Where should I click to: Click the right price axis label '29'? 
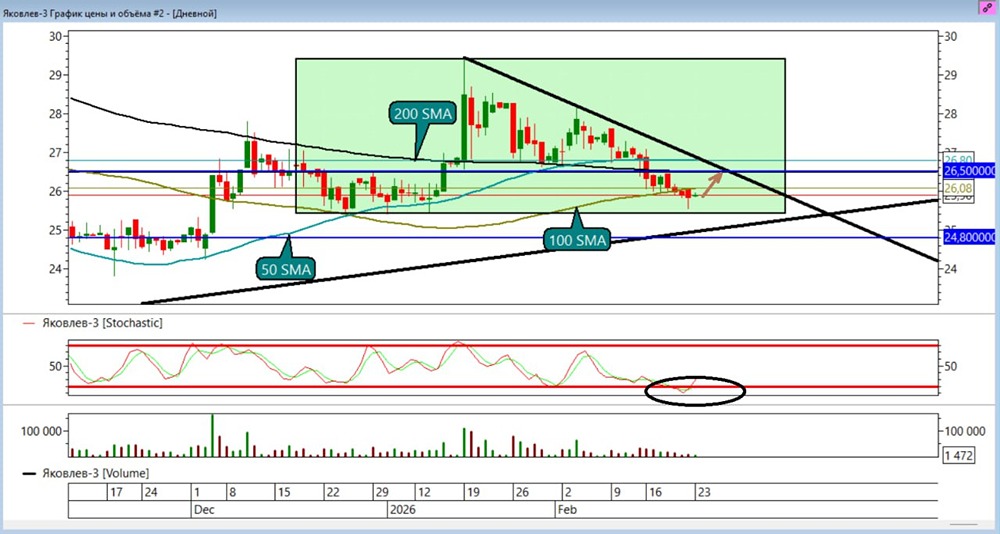(x=950, y=75)
